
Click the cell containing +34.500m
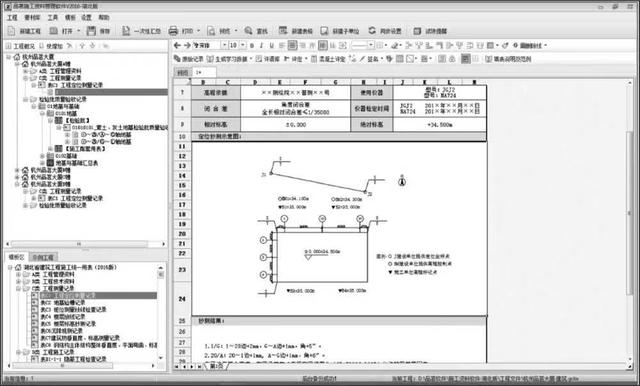coord(440,124)
